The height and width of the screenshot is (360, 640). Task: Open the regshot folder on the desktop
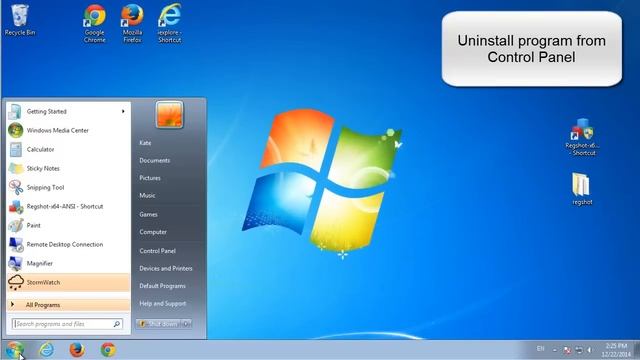click(x=582, y=189)
